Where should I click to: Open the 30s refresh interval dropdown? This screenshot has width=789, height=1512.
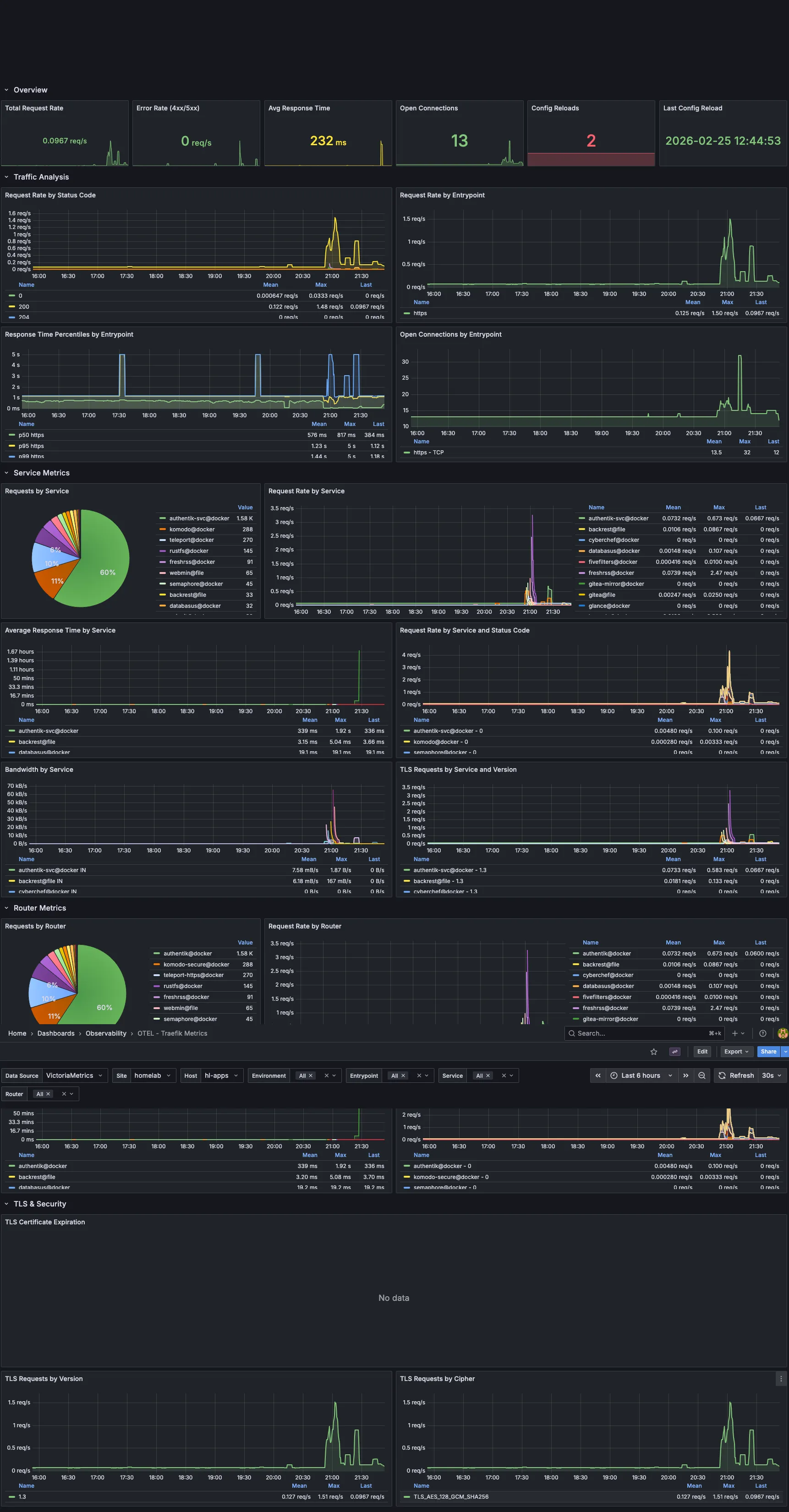pos(772,1075)
